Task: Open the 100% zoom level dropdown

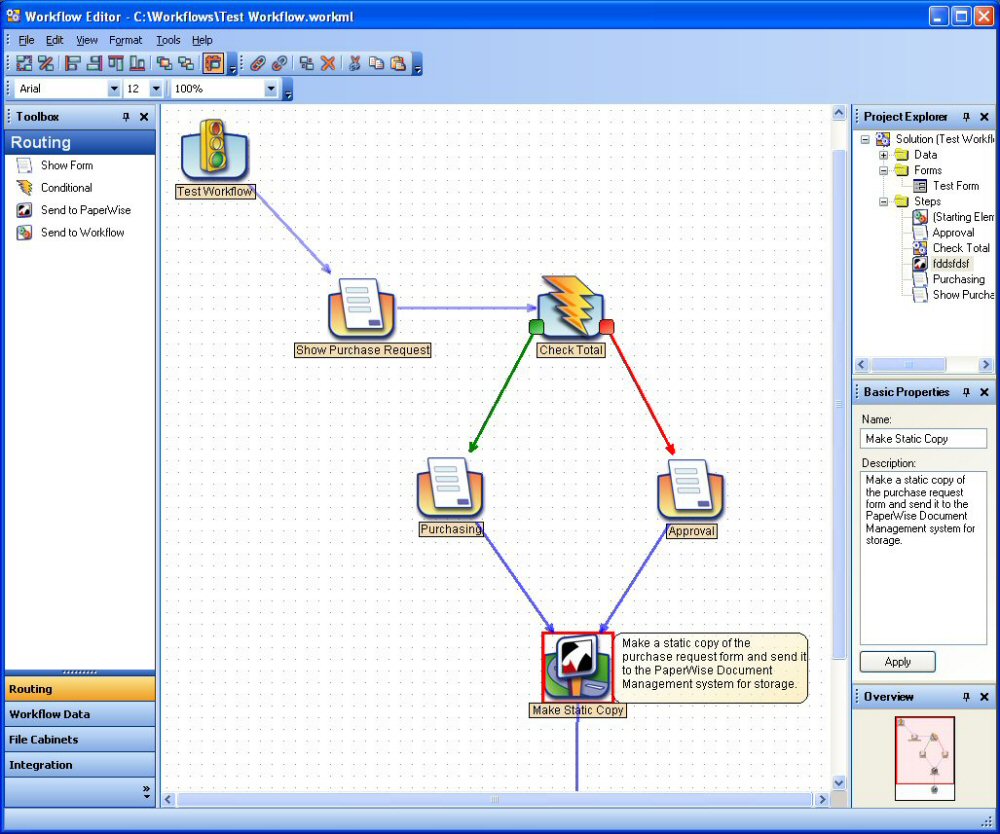Action: click(271, 89)
